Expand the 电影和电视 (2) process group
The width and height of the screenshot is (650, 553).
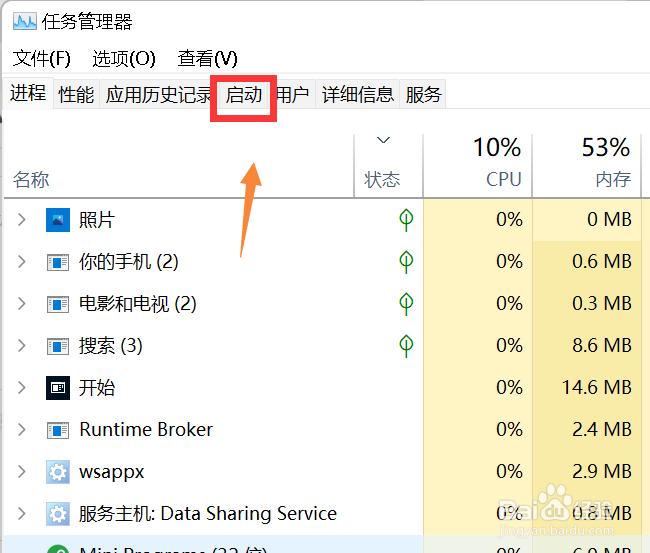tap(22, 304)
